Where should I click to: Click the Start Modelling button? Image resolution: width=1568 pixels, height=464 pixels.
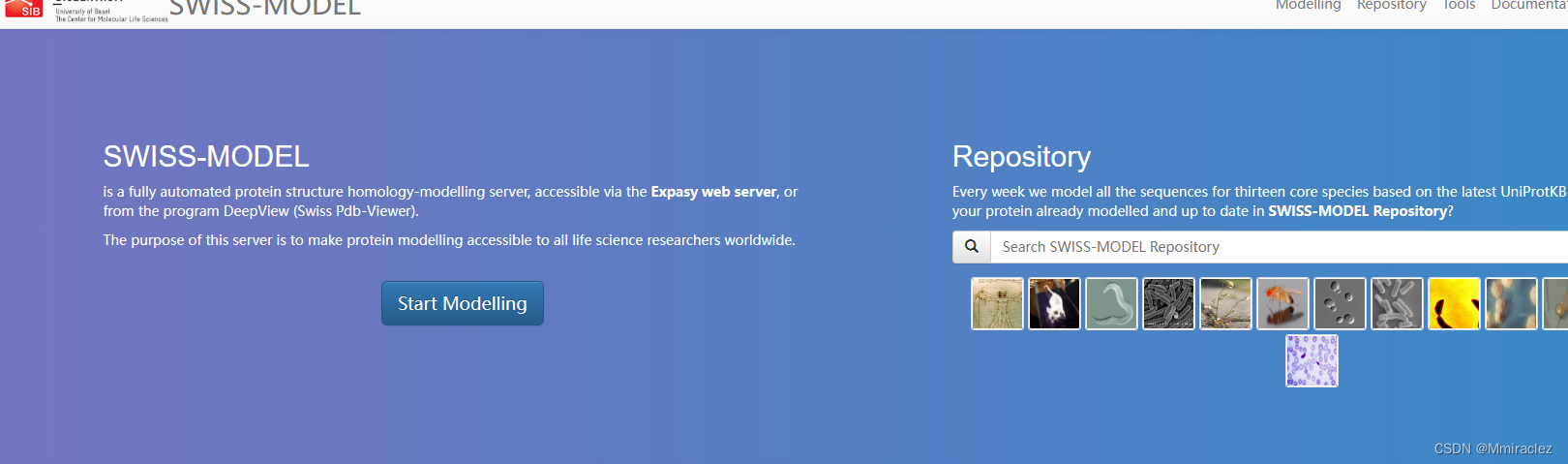click(462, 303)
